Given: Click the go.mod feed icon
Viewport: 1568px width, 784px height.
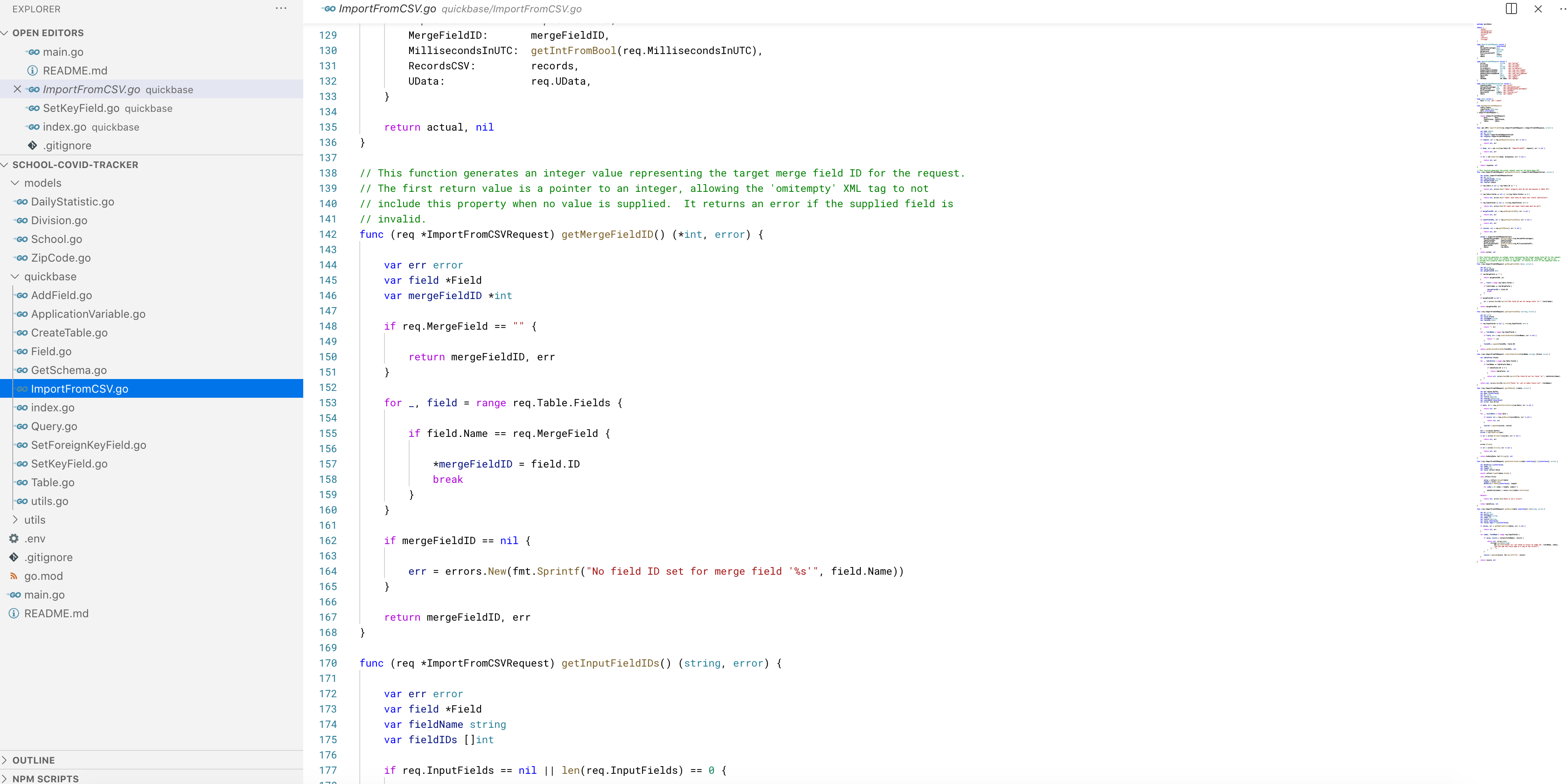Looking at the screenshot, I should (x=14, y=576).
